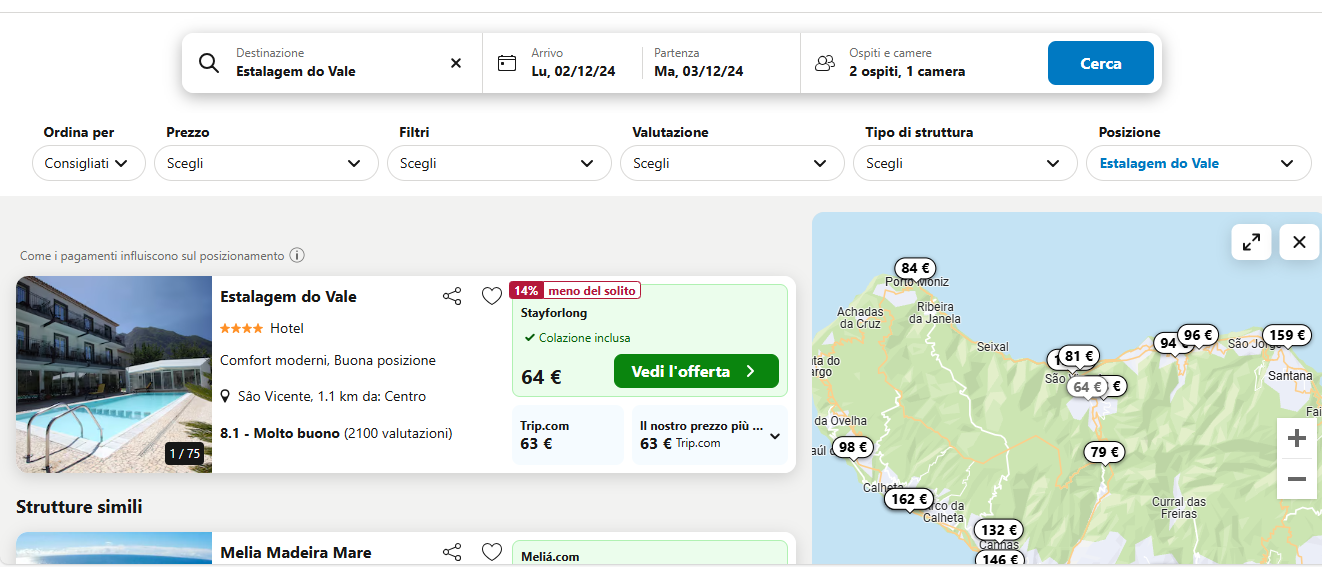Viewport: 1322px width, 567px height.
Task: Open the Ordina per Consigliati dropdown
Action: pos(89,163)
